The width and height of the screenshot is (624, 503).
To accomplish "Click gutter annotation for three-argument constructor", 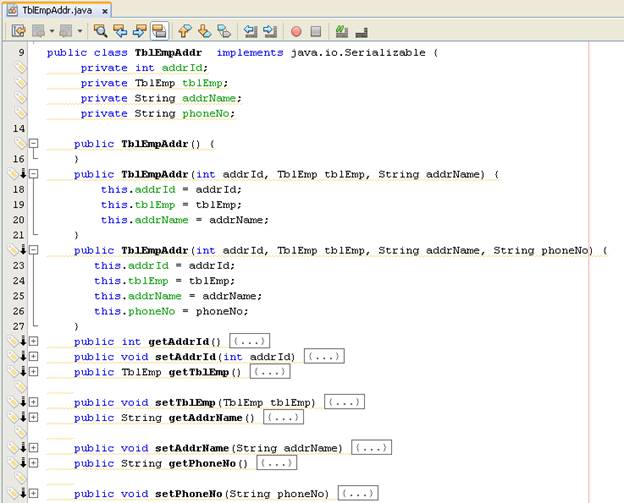I will [17, 174].
